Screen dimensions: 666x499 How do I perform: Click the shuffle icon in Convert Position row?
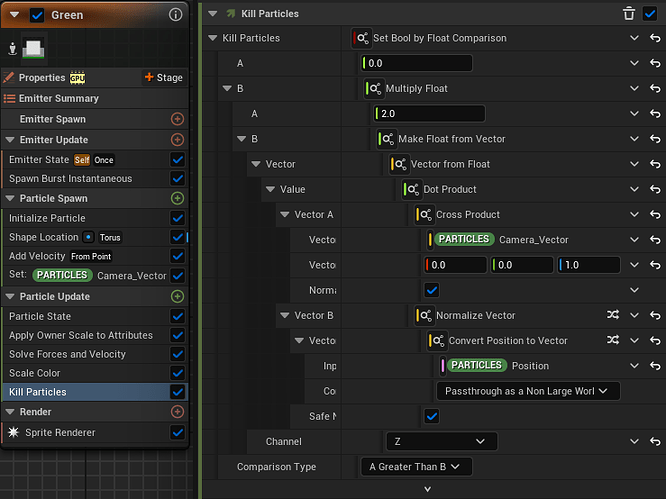[613, 340]
